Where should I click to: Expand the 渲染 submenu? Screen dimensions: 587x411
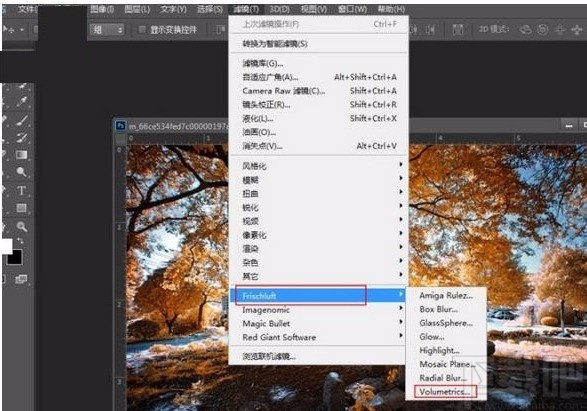tap(319, 249)
